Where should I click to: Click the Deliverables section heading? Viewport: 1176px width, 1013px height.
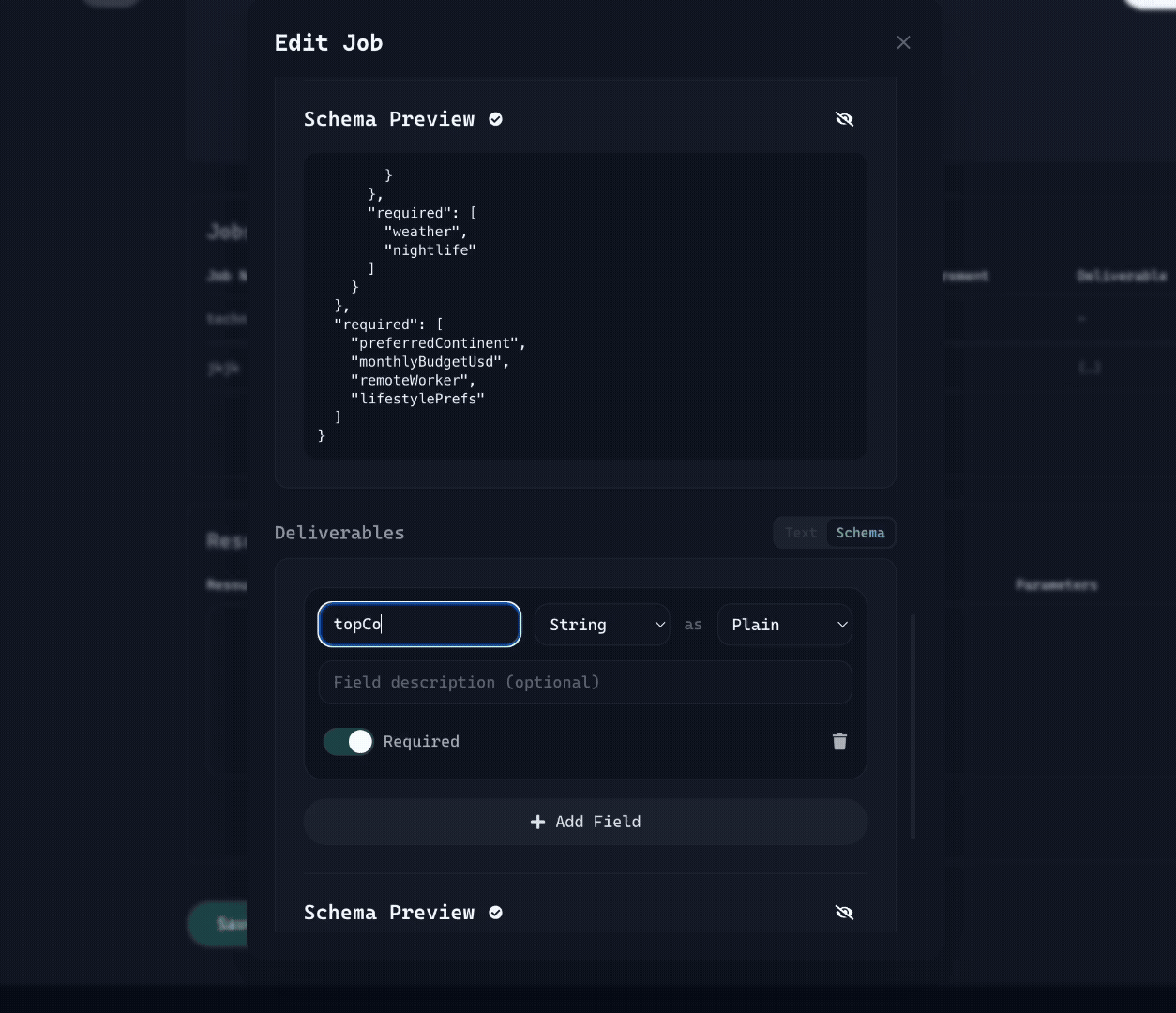pos(339,533)
